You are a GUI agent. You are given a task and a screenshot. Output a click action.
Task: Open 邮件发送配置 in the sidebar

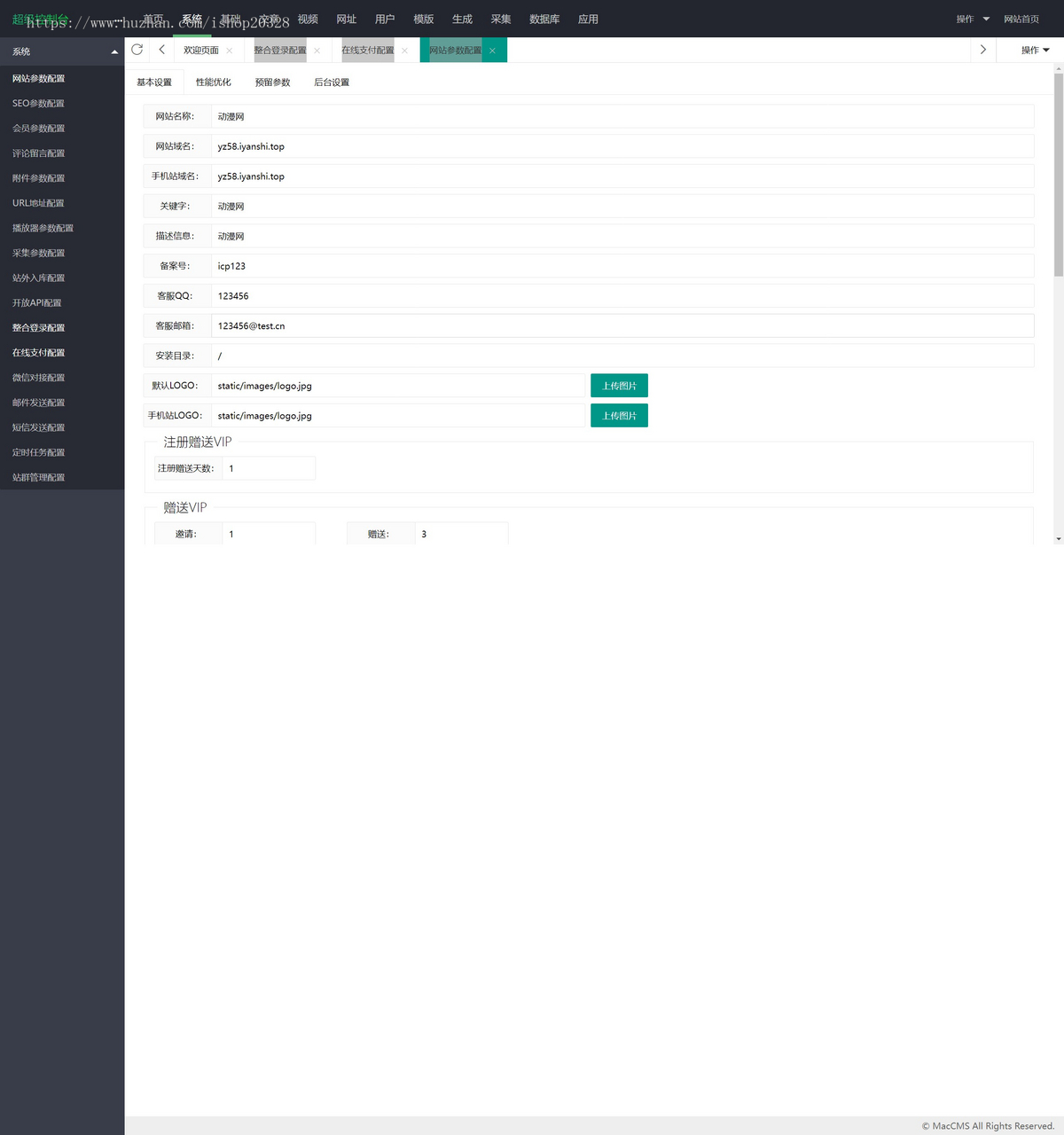(62, 403)
